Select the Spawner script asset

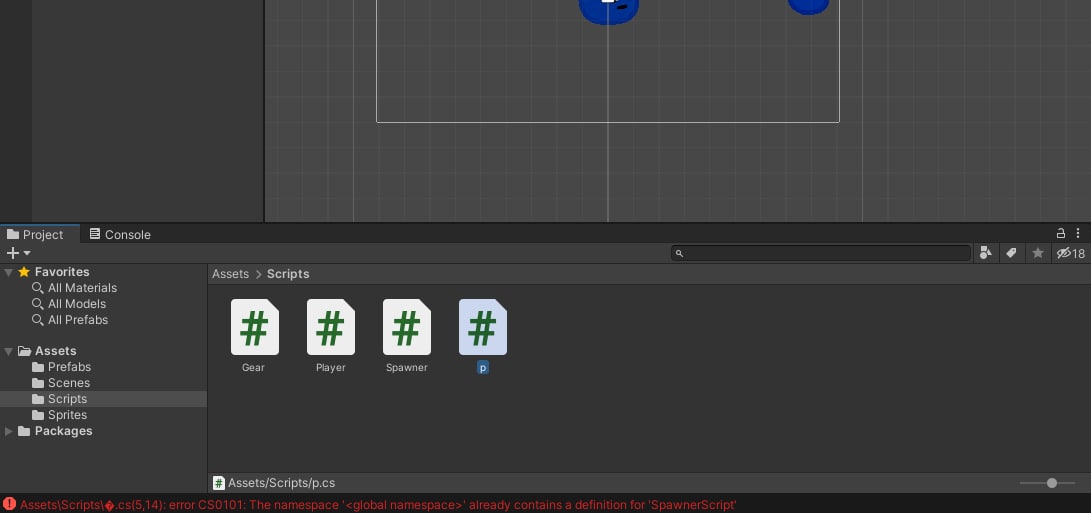pyautogui.click(x=406, y=328)
